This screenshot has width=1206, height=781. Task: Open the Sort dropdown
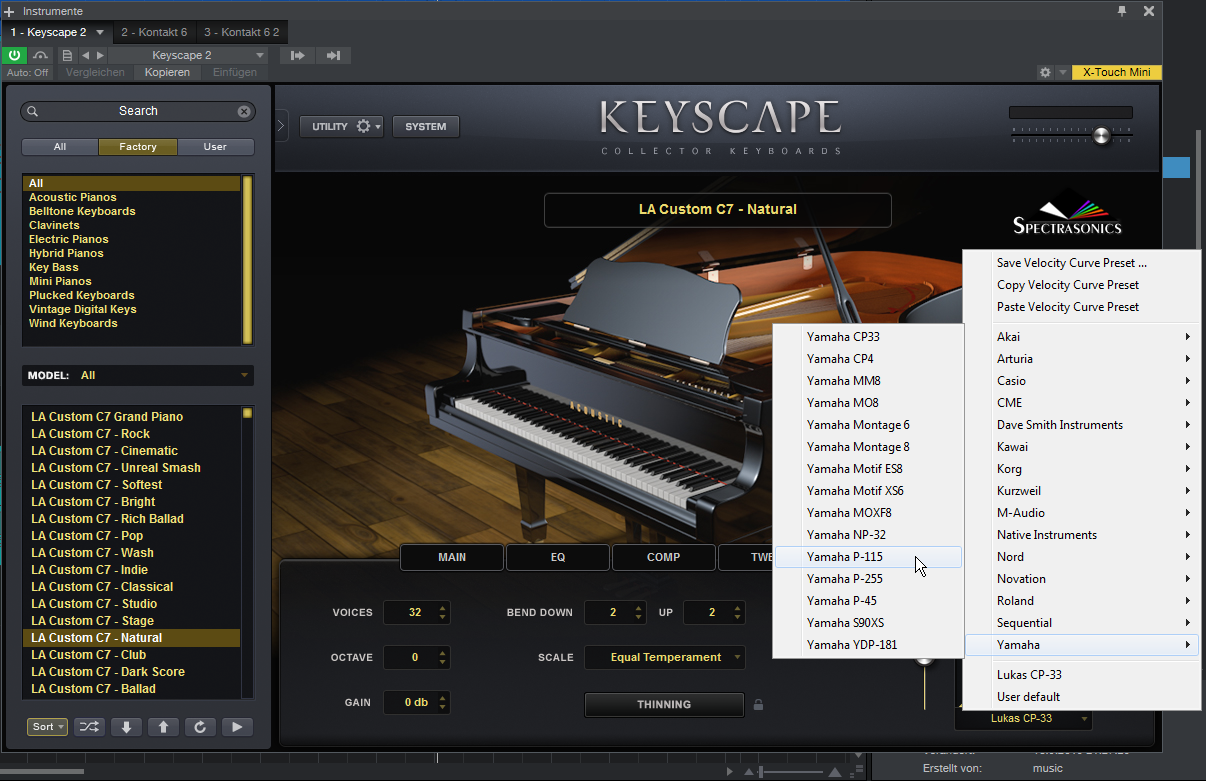tap(47, 727)
